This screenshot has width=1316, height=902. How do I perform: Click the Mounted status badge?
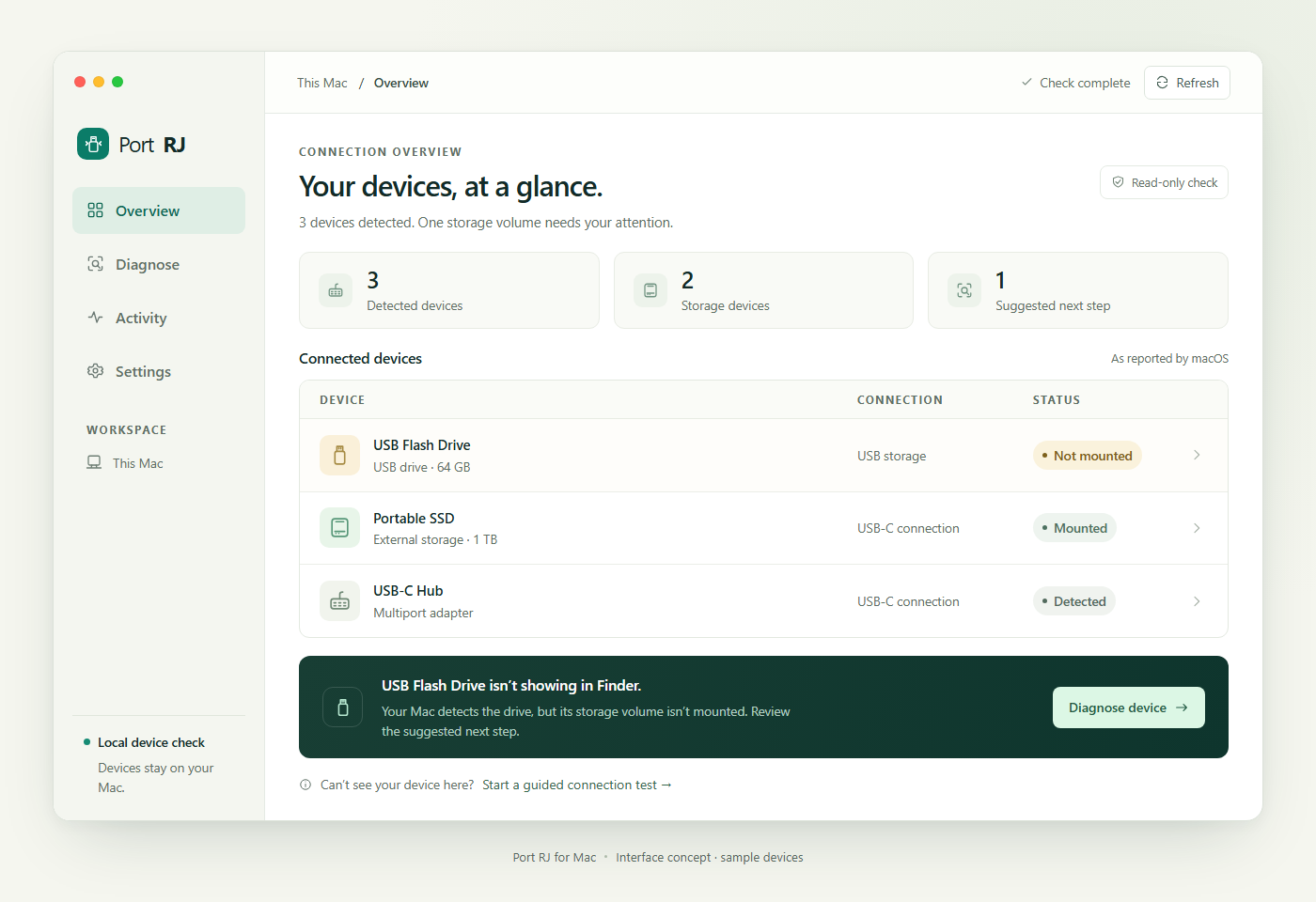point(1074,528)
